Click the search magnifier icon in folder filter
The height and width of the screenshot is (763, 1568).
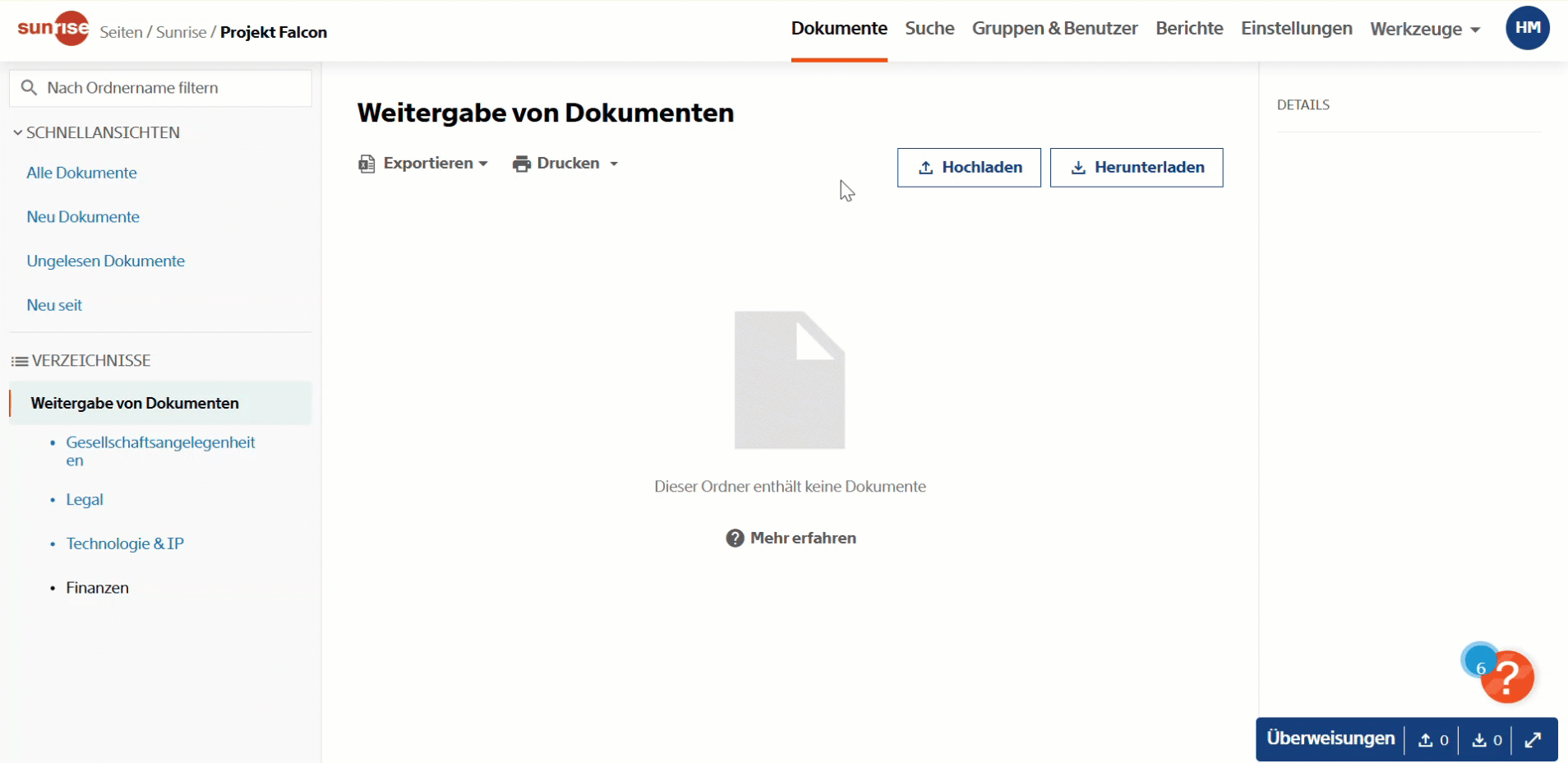[29, 87]
